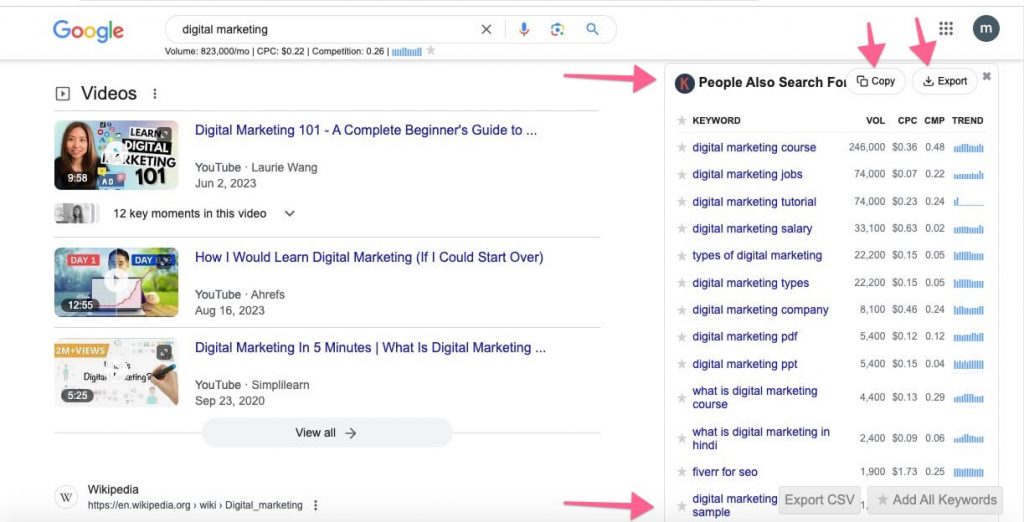Sort by the CMP column header
This screenshot has height=522, width=1024.
tap(935, 120)
